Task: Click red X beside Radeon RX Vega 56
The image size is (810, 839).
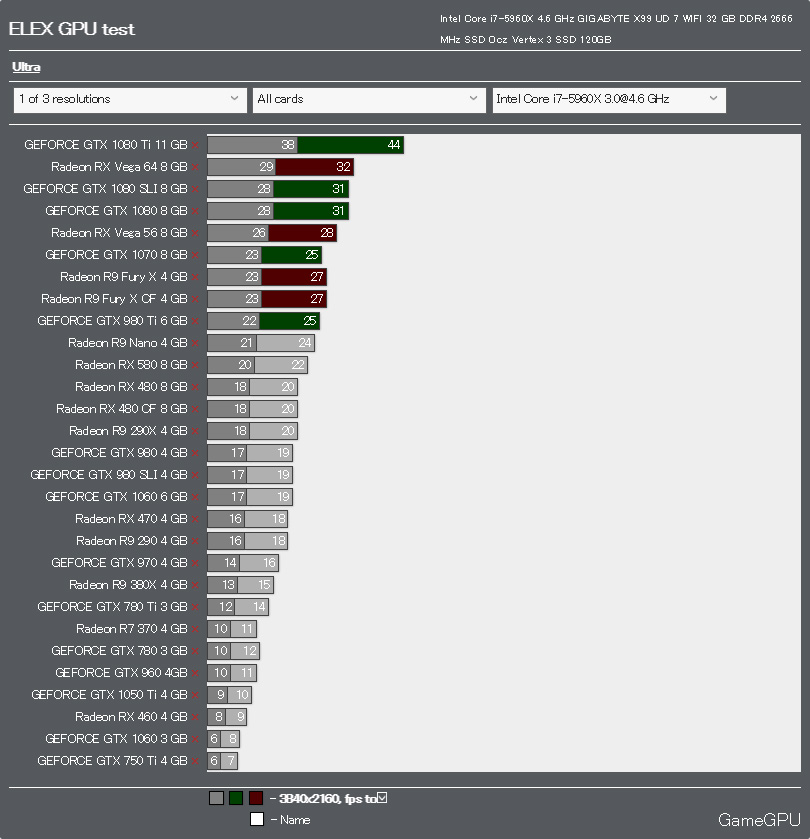Action: tap(195, 233)
